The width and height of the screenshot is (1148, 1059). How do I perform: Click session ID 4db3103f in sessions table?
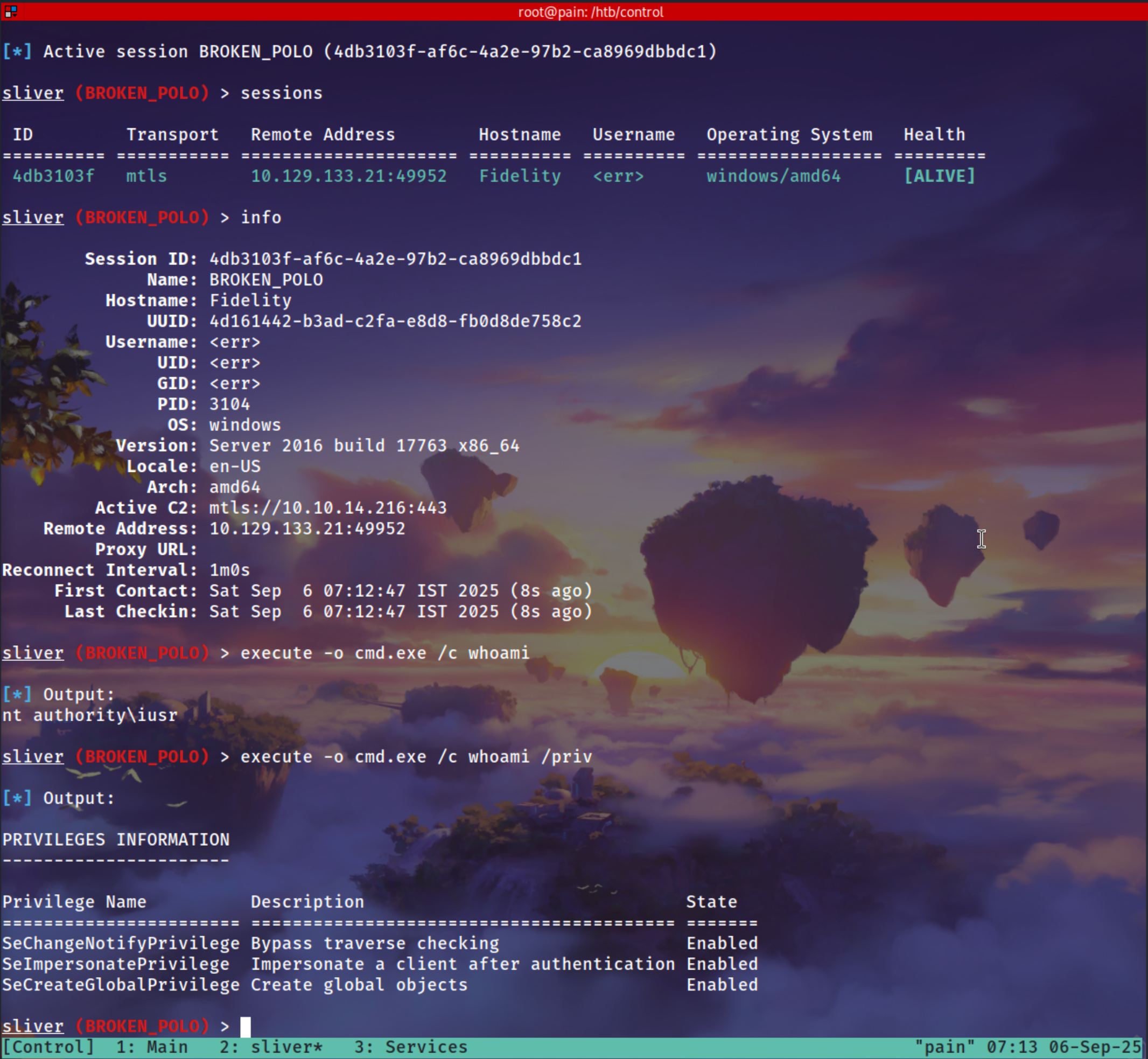(53, 176)
